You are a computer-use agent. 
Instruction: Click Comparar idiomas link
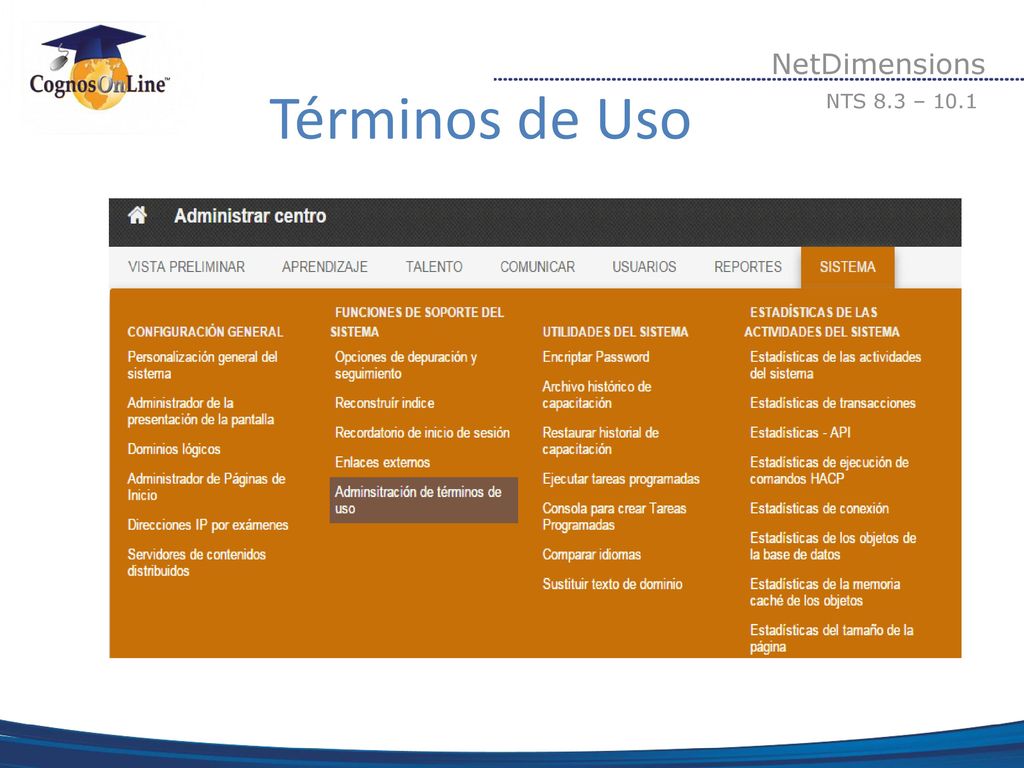click(591, 554)
